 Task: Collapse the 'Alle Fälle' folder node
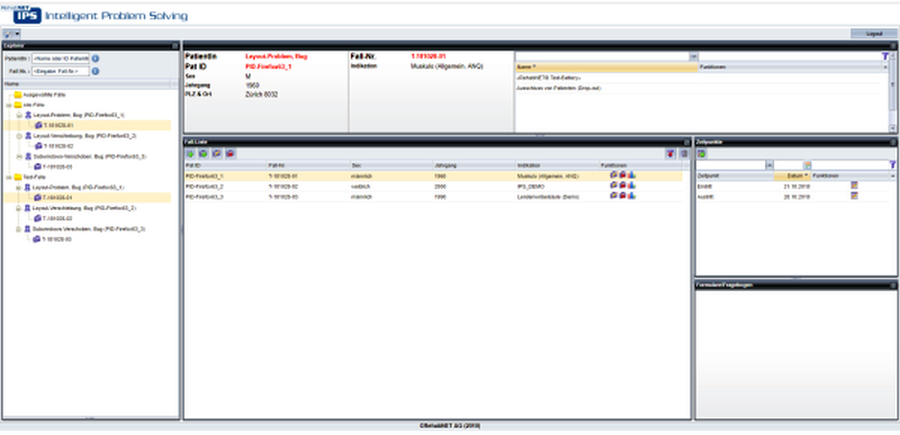[8, 105]
